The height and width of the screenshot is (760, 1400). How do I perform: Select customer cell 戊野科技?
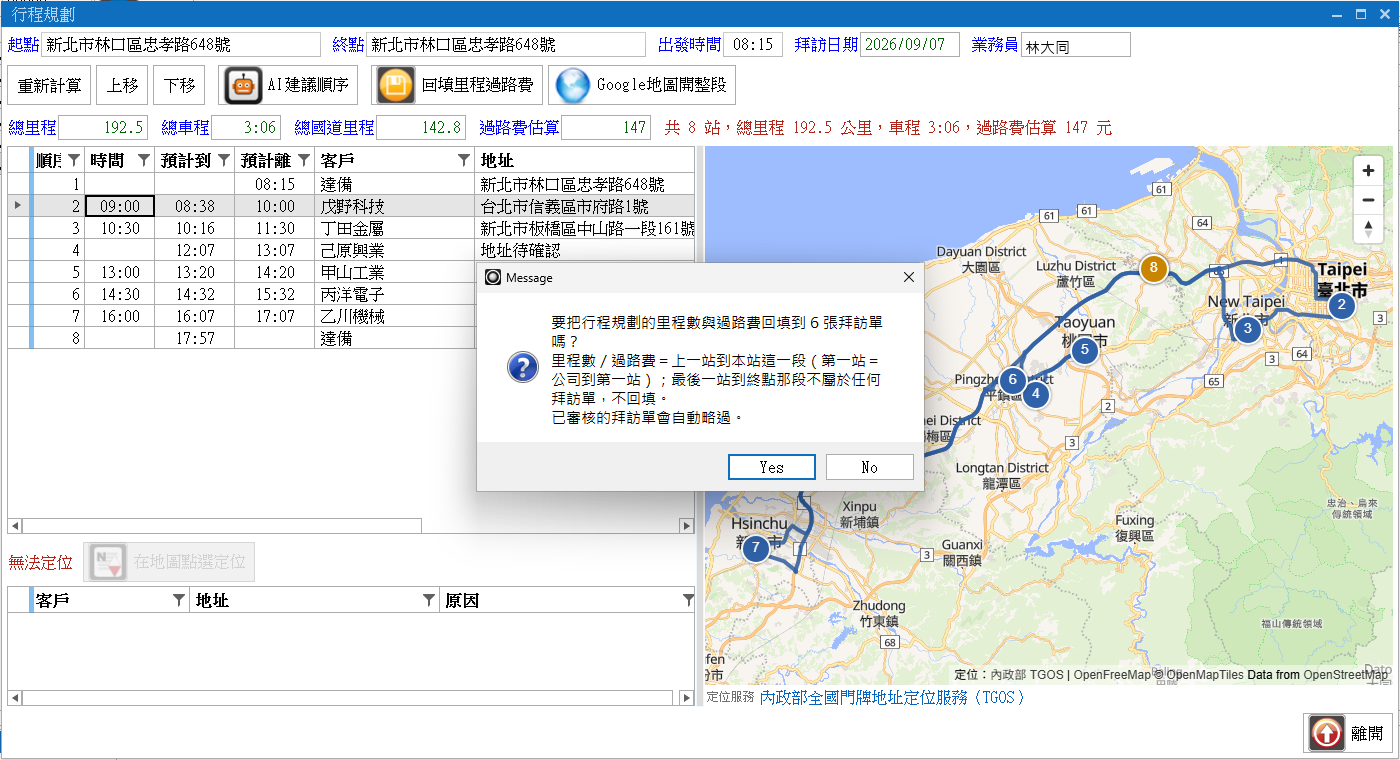point(395,206)
